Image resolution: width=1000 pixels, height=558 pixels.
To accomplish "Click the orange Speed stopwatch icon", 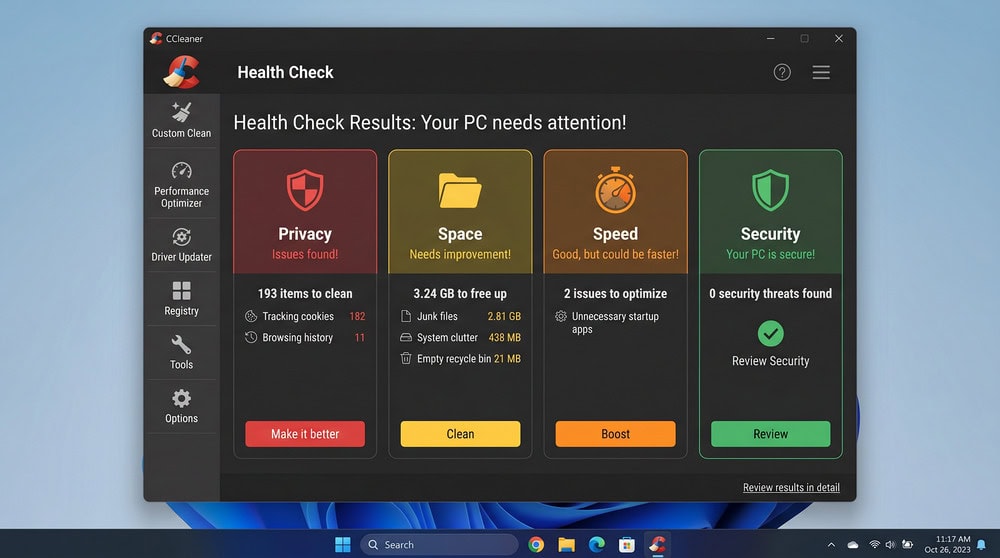I will coord(615,190).
